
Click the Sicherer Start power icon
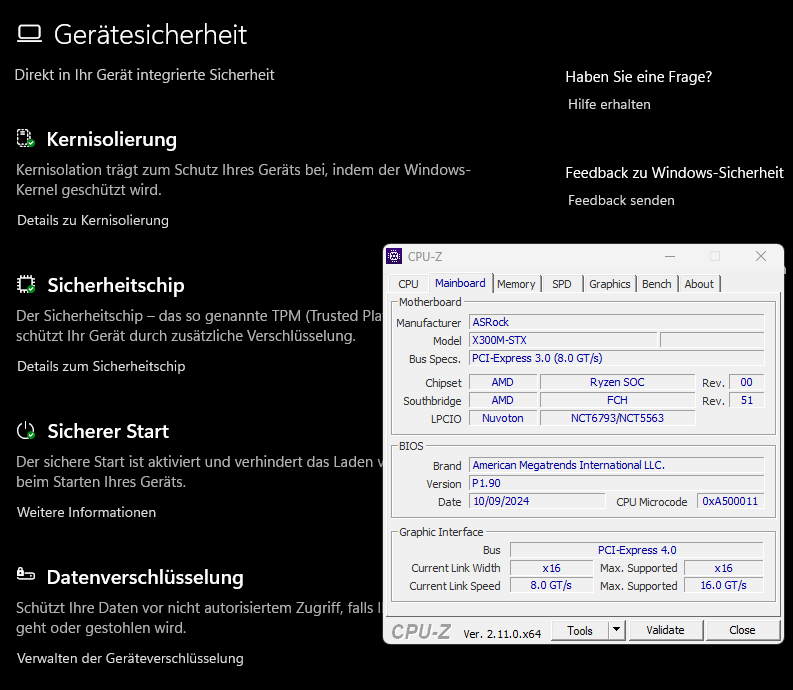coord(26,430)
